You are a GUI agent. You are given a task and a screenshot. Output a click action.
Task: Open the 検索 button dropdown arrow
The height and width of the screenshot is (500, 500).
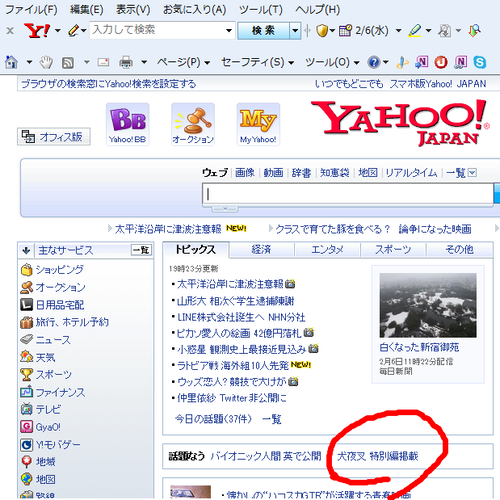[295, 31]
